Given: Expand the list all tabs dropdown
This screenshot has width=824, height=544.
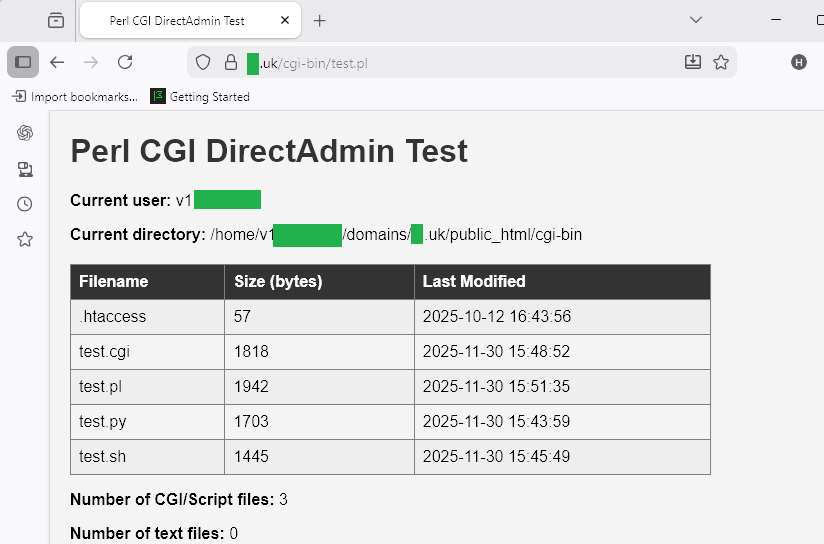Looking at the screenshot, I should coord(696,19).
